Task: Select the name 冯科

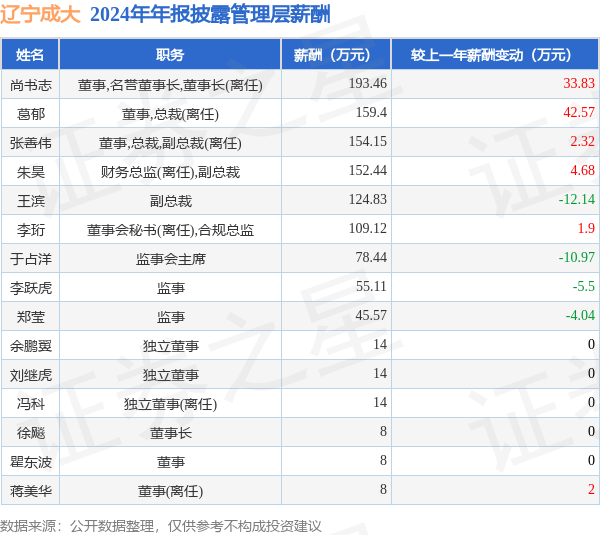Action: [31, 404]
